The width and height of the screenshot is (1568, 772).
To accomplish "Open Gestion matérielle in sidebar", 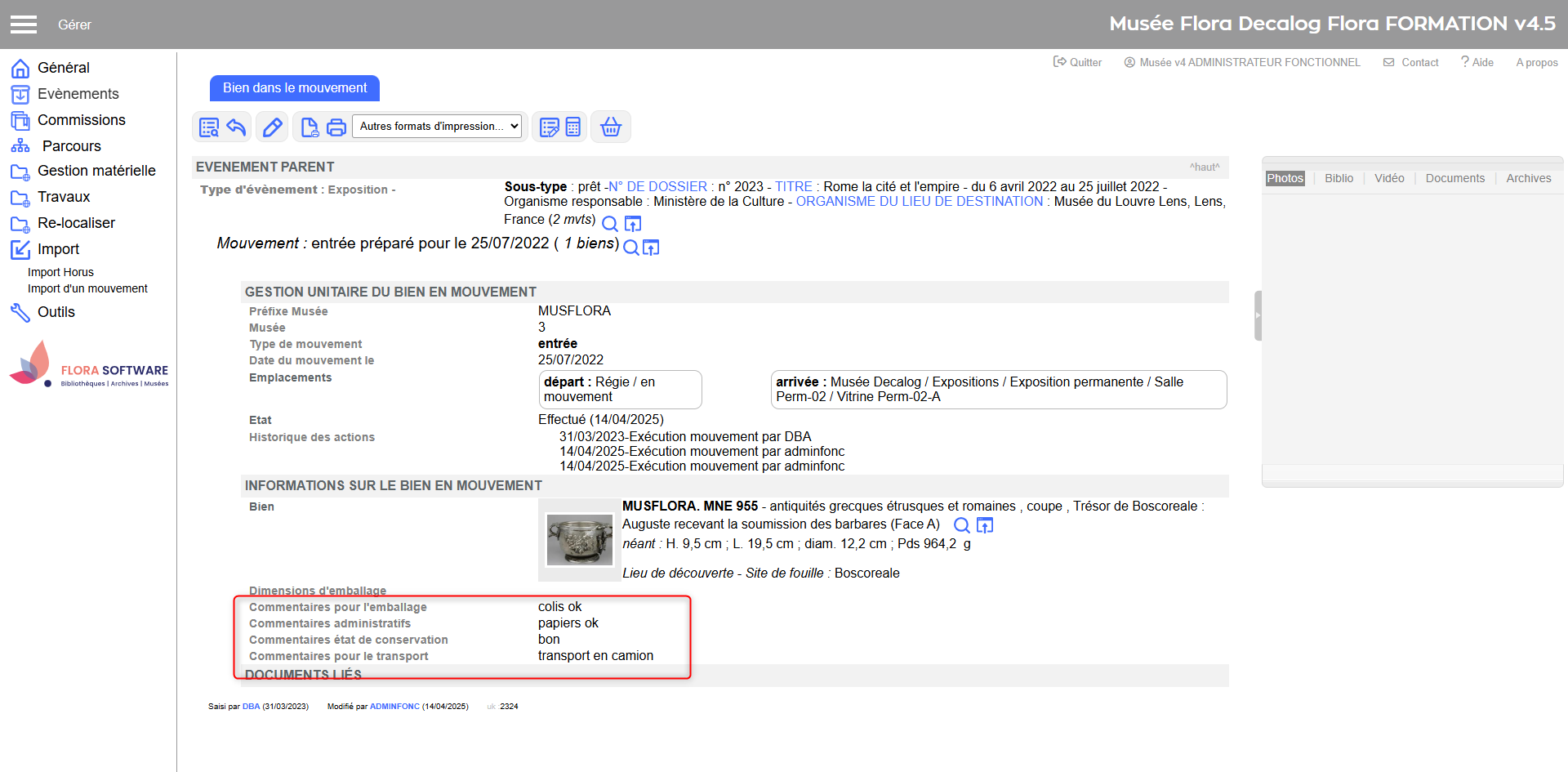I will click(x=96, y=171).
